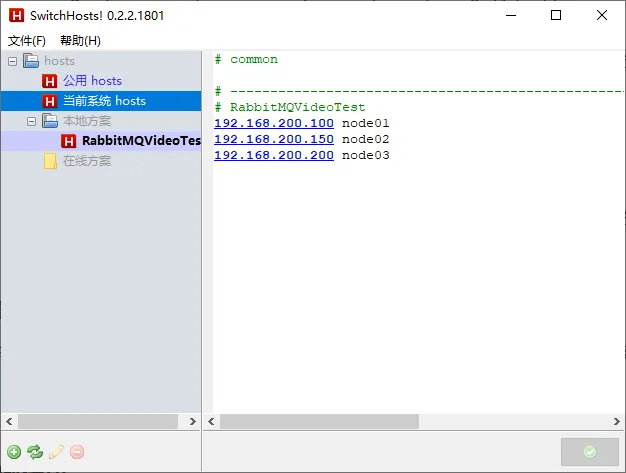
Task: Open the 192.168.200.100 link
Action: (x=273, y=123)
